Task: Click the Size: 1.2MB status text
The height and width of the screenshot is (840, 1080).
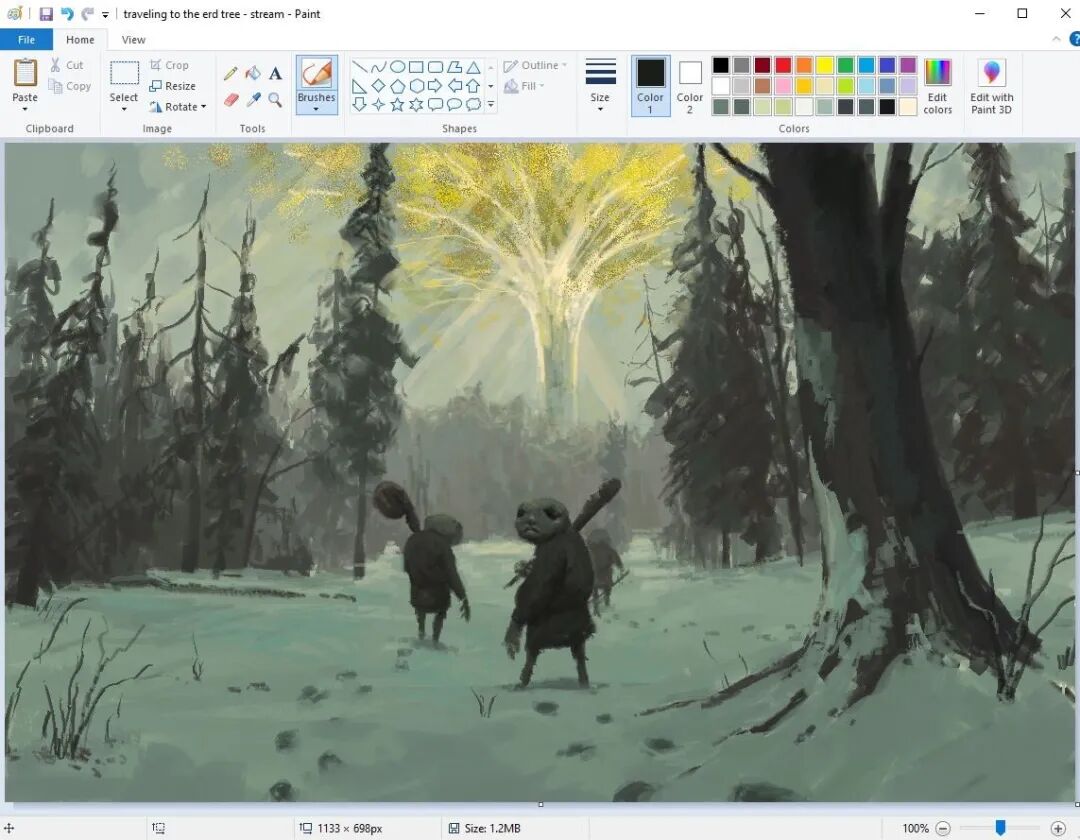Action: (x=492, y=828)
